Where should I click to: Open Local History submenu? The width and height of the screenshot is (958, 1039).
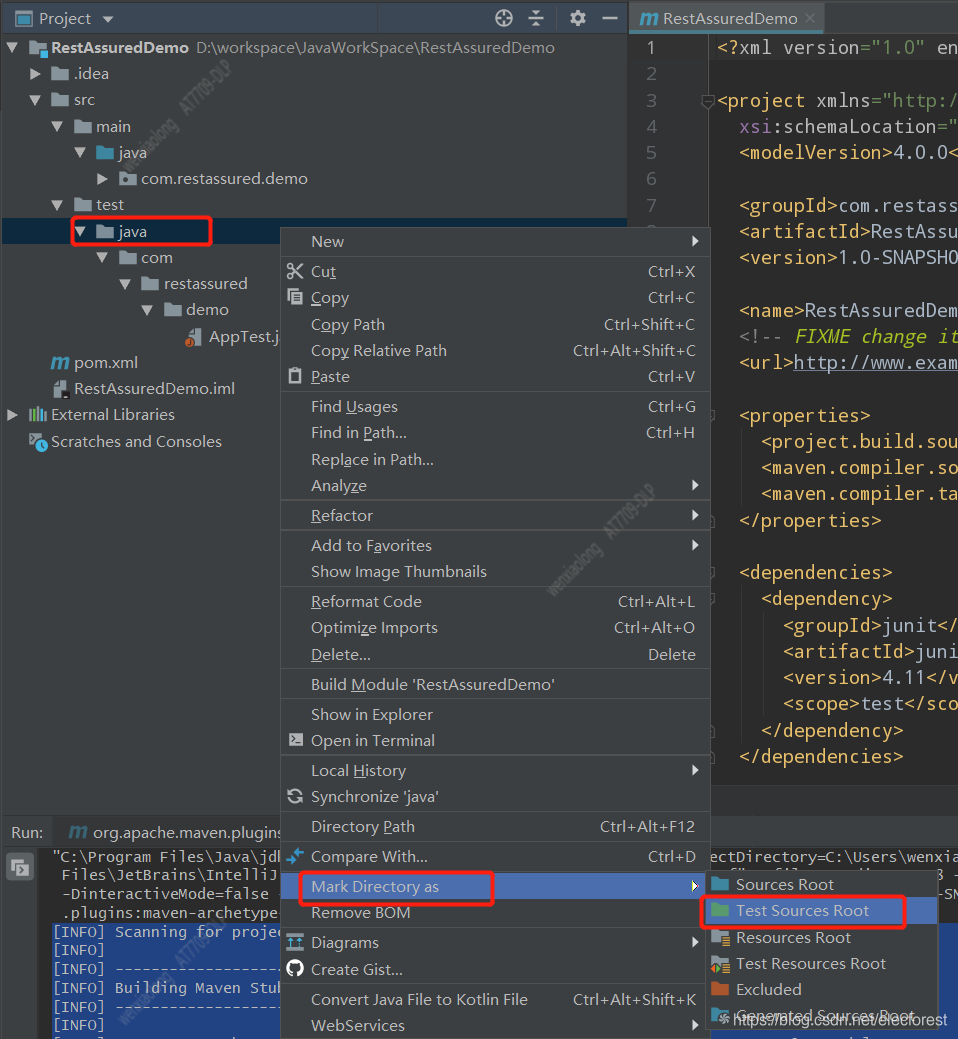(496, 771)
